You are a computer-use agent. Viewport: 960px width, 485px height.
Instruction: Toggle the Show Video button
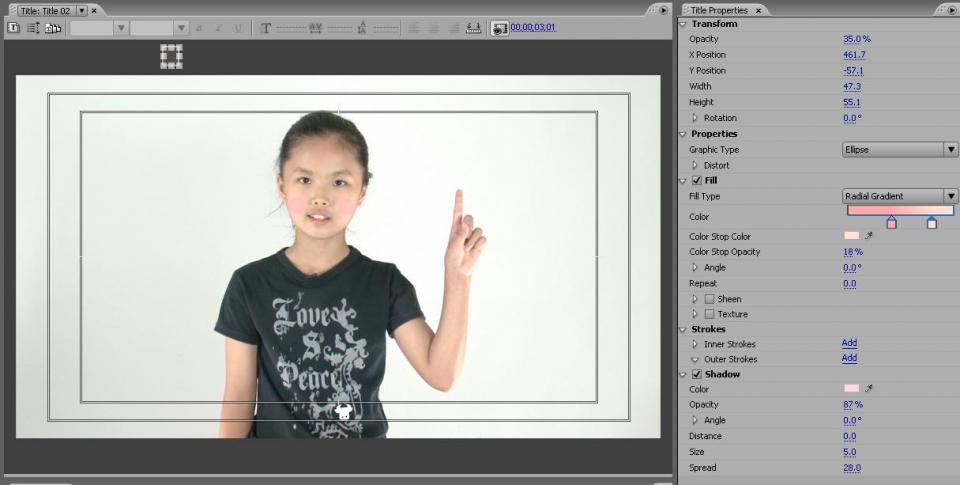(498, 28)
